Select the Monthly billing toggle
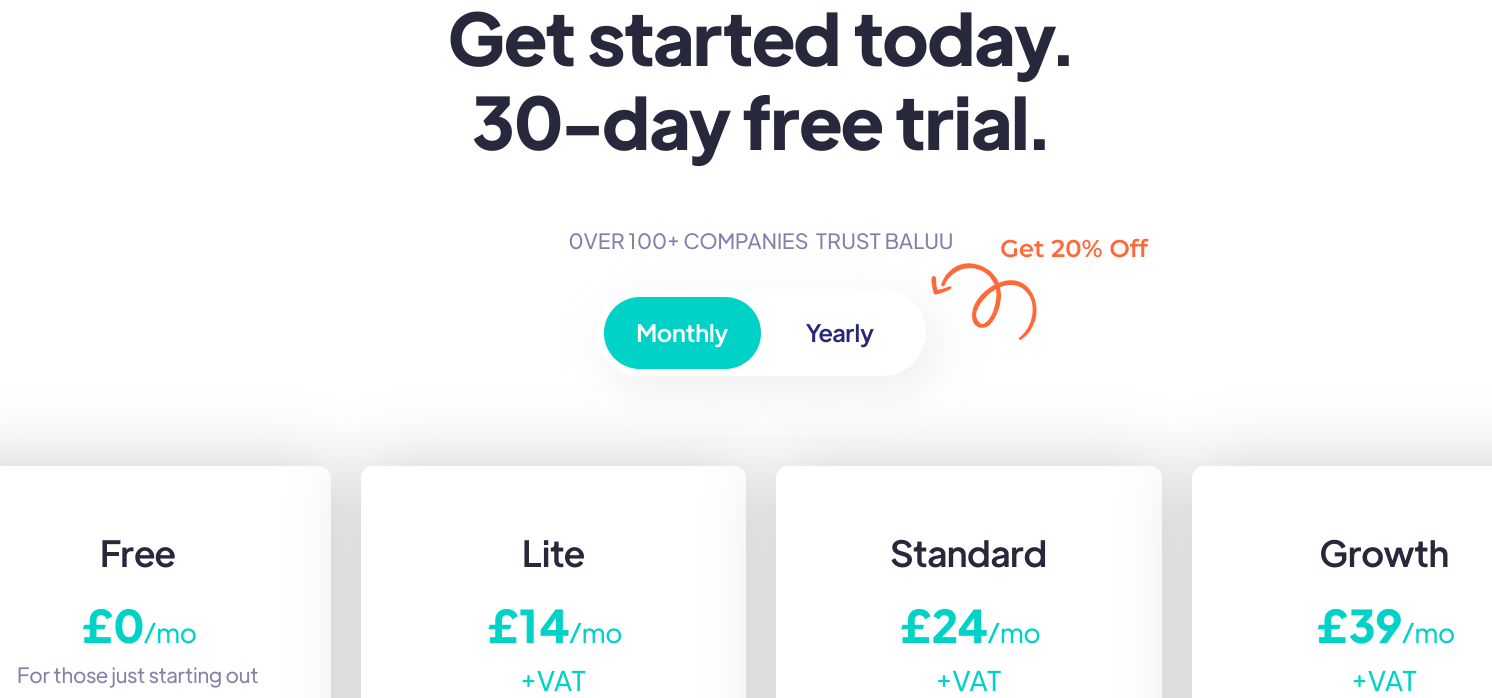The height and width of the screenshot is (698, 1492). (x=682, y=333)
